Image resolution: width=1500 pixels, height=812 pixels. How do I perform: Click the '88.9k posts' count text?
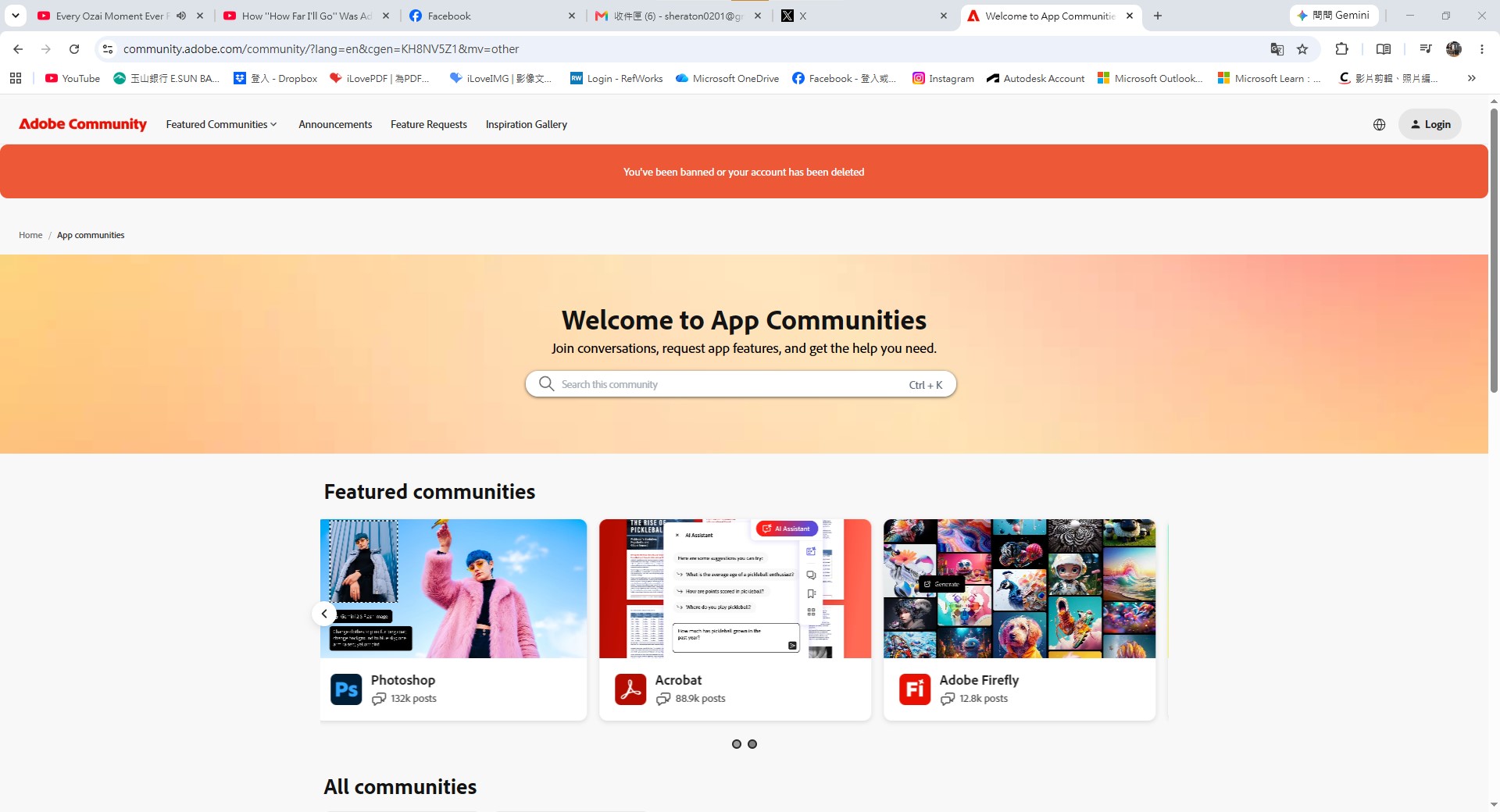[701, 699]
